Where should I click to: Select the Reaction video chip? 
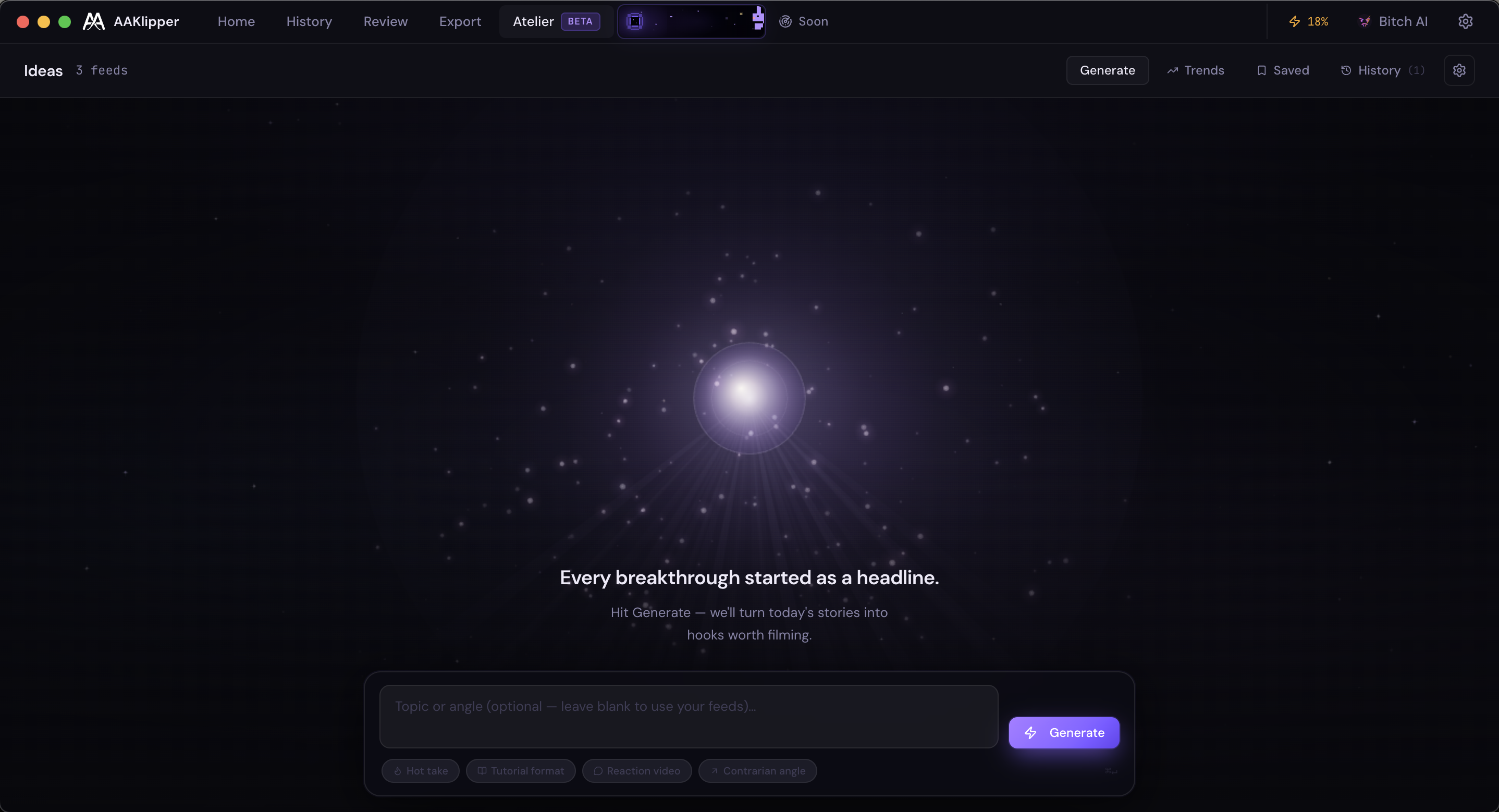pos(636,771)
